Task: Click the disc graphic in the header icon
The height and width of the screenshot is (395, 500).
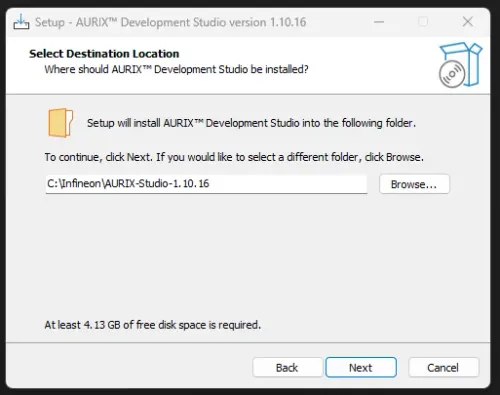Action: point(452,74)
